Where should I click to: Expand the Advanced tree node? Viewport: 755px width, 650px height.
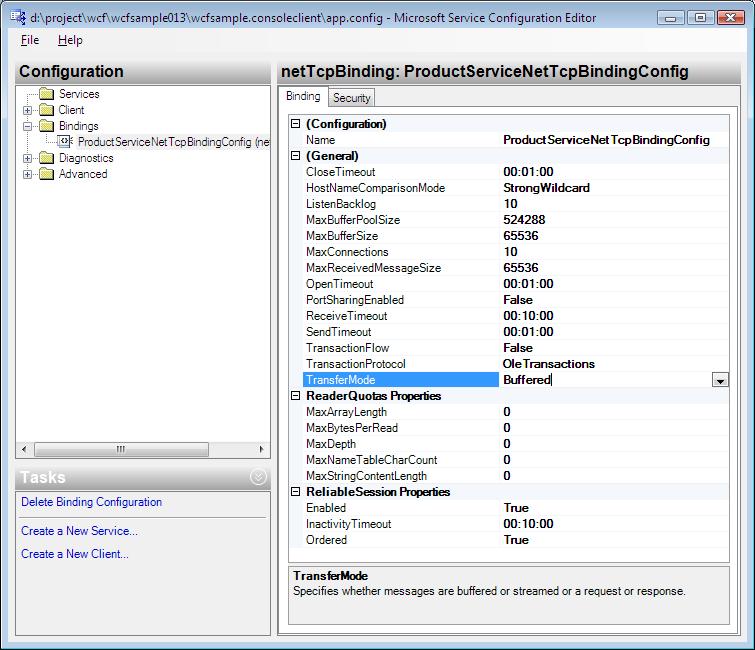(27, 174)
